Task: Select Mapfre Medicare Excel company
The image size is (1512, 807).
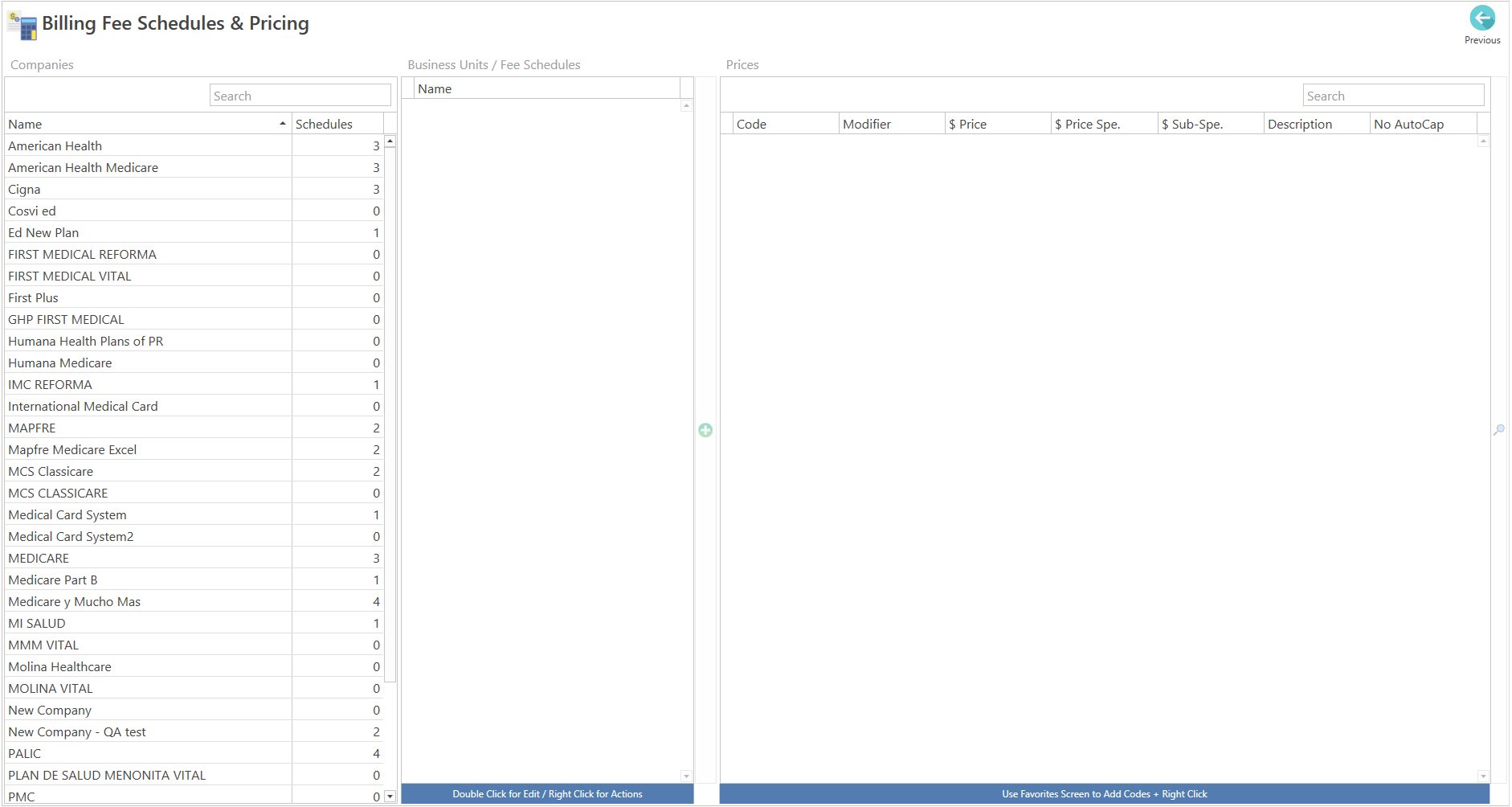Action: [x=194, y=449]
